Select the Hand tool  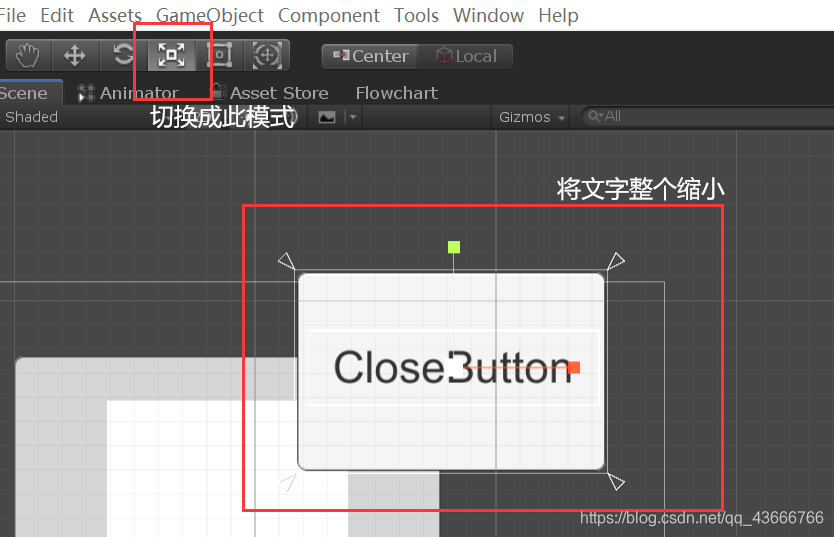(x=28, y=55)
